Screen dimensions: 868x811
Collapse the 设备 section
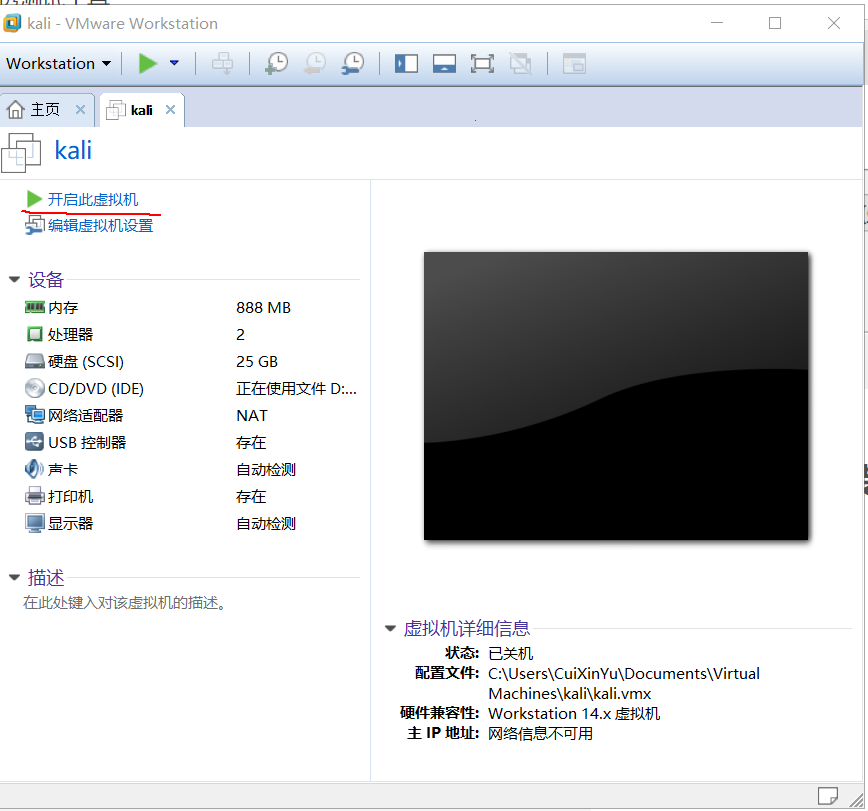click(14, 280)
